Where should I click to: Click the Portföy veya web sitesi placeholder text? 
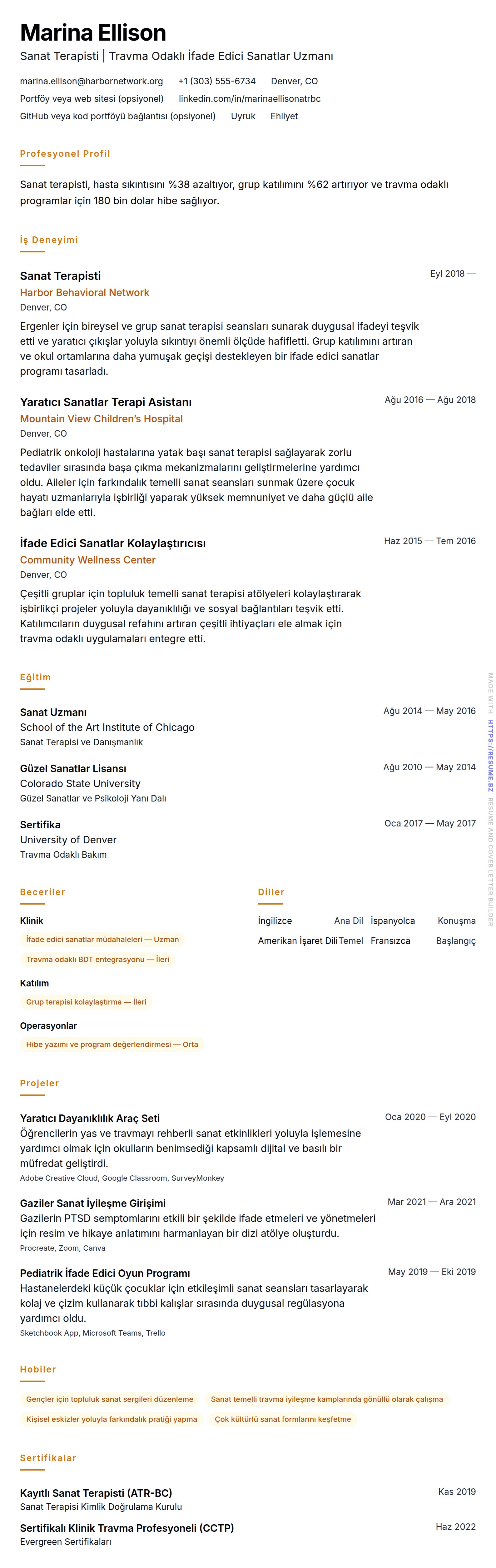tap(91, 99)
